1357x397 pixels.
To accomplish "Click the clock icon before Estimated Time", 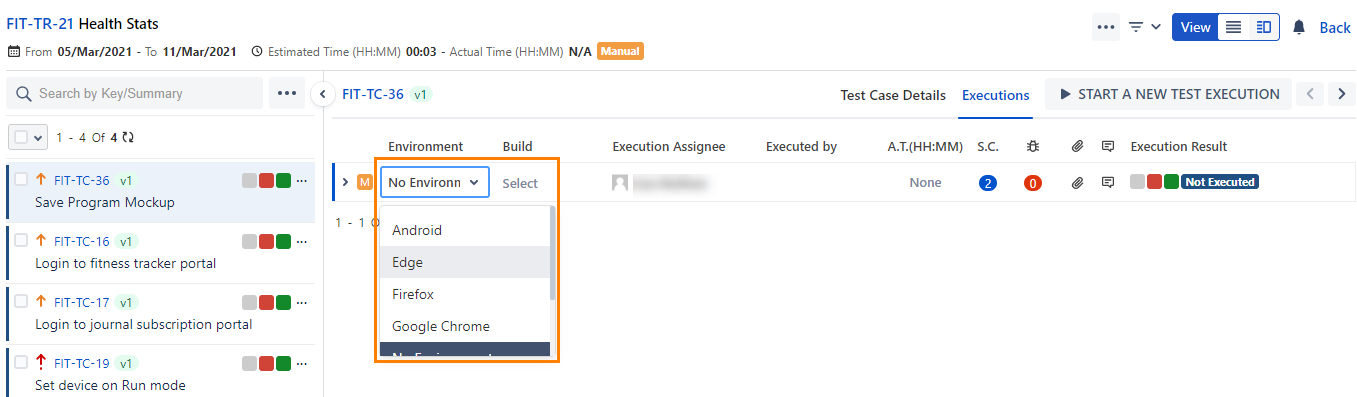I will point(257,51).
